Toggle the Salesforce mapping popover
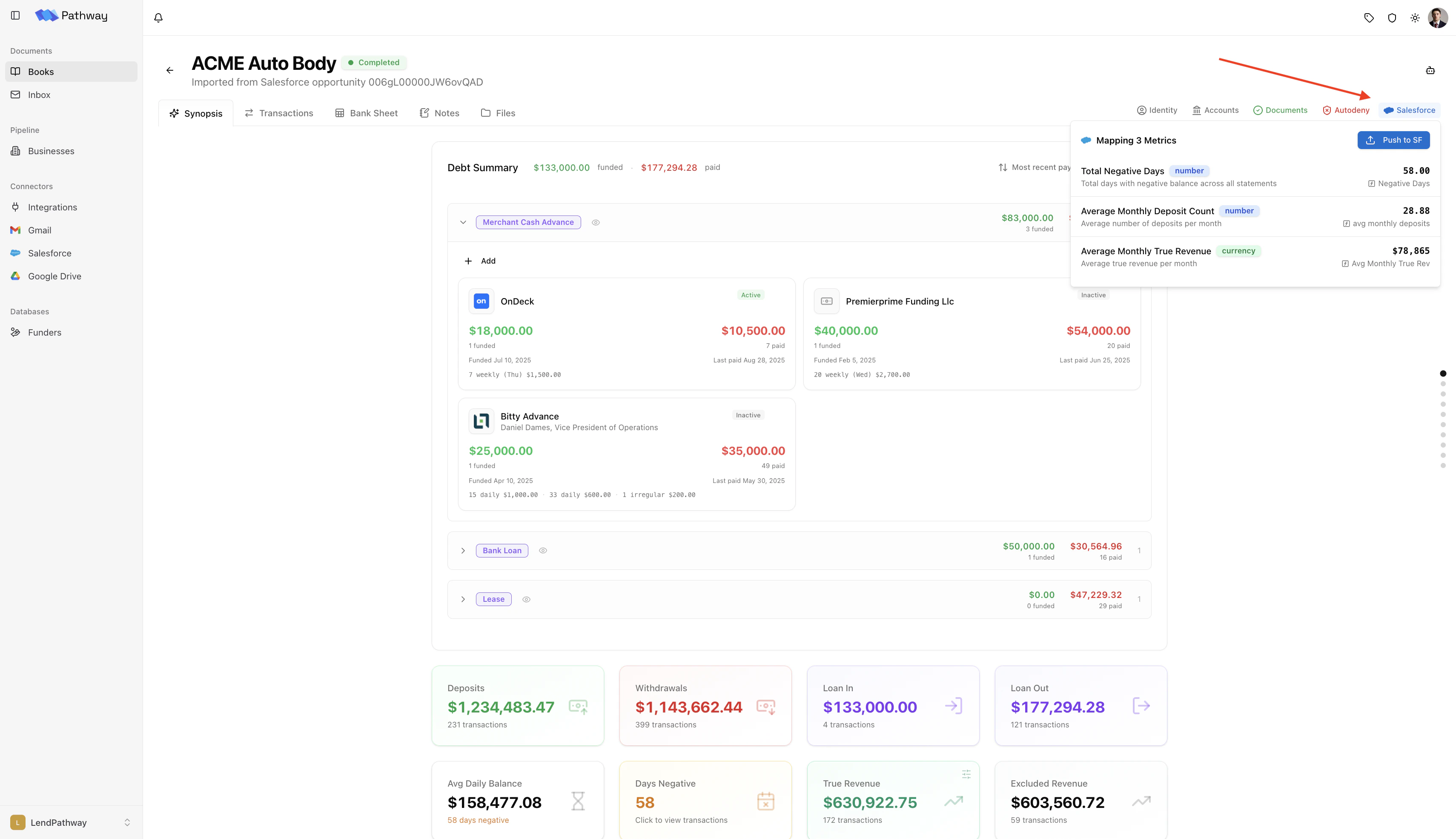Image resolution: width=1456 pixels, height=839 pixels. pos(1409,110)
